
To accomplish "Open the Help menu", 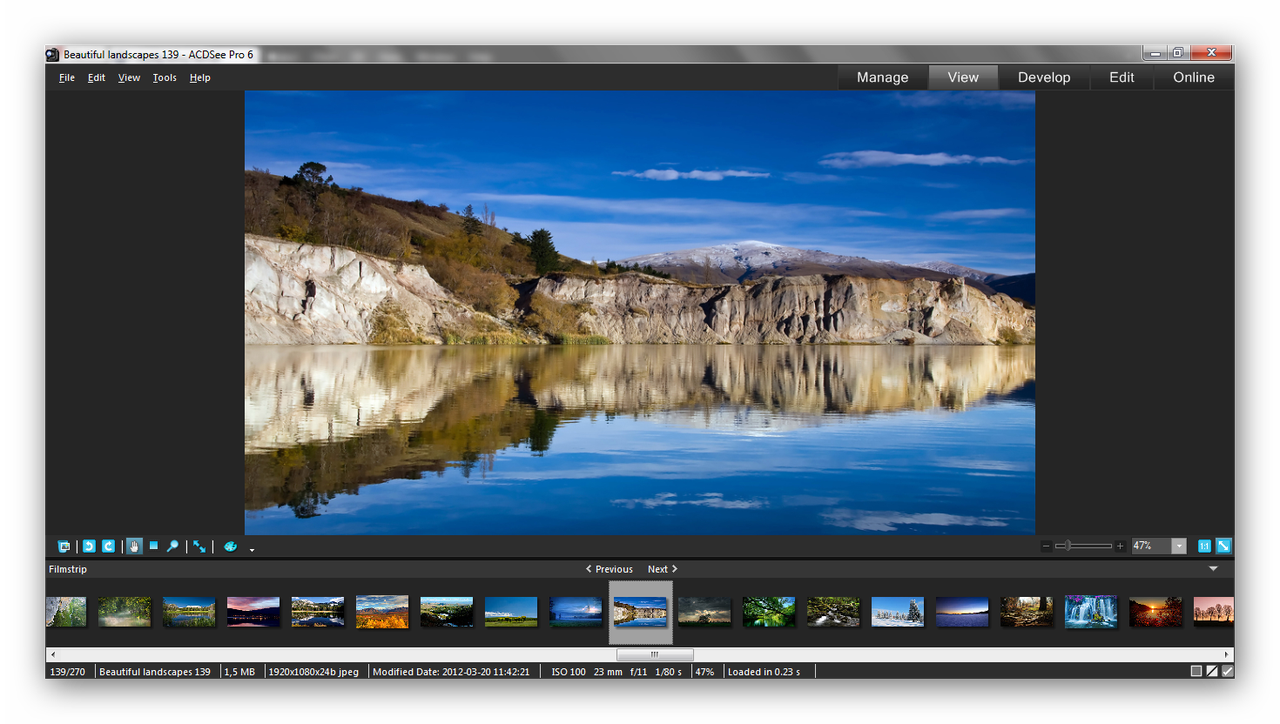I will coord(200,78).
